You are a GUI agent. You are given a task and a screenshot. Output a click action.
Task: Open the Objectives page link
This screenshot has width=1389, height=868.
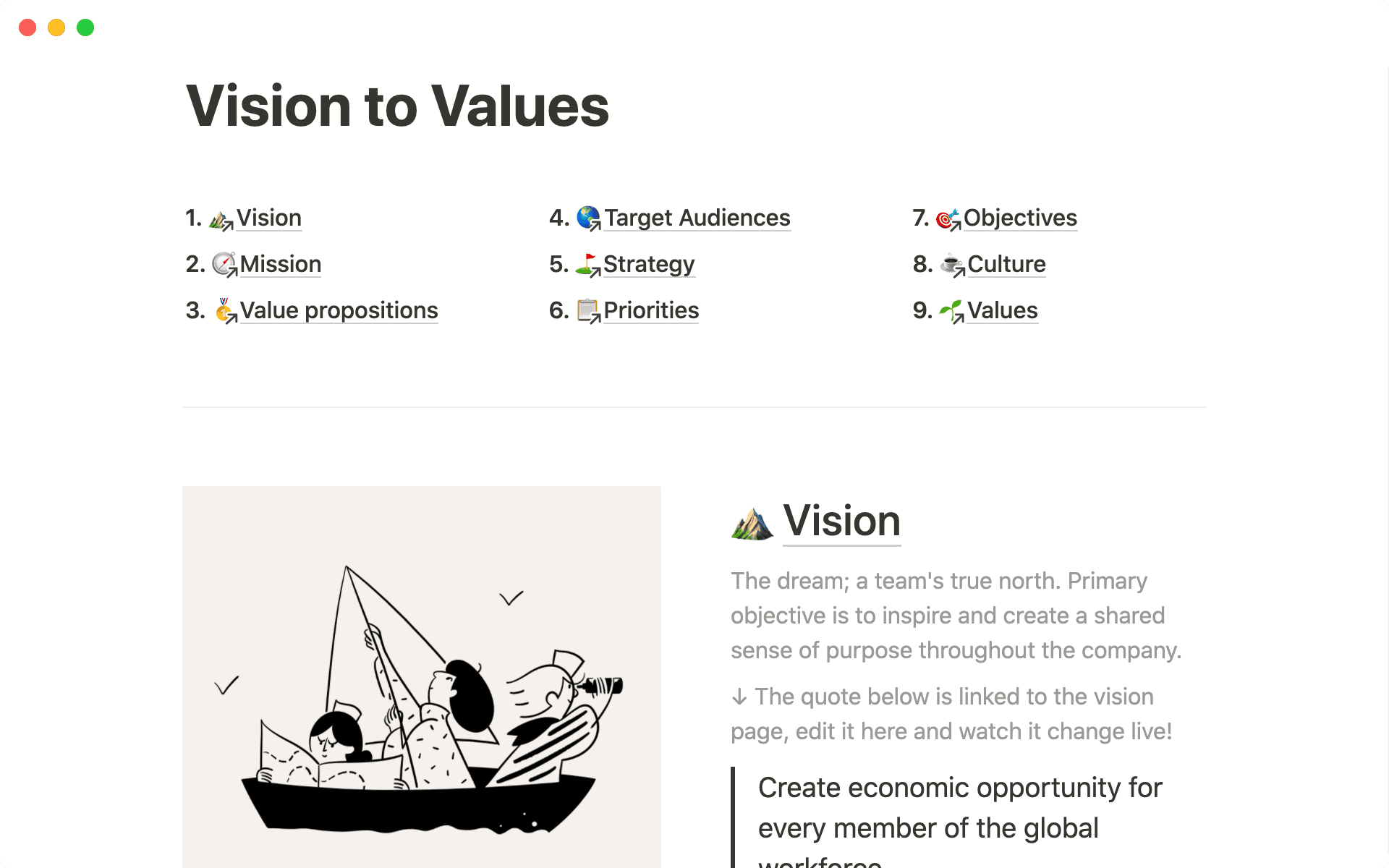[1020, 218]
